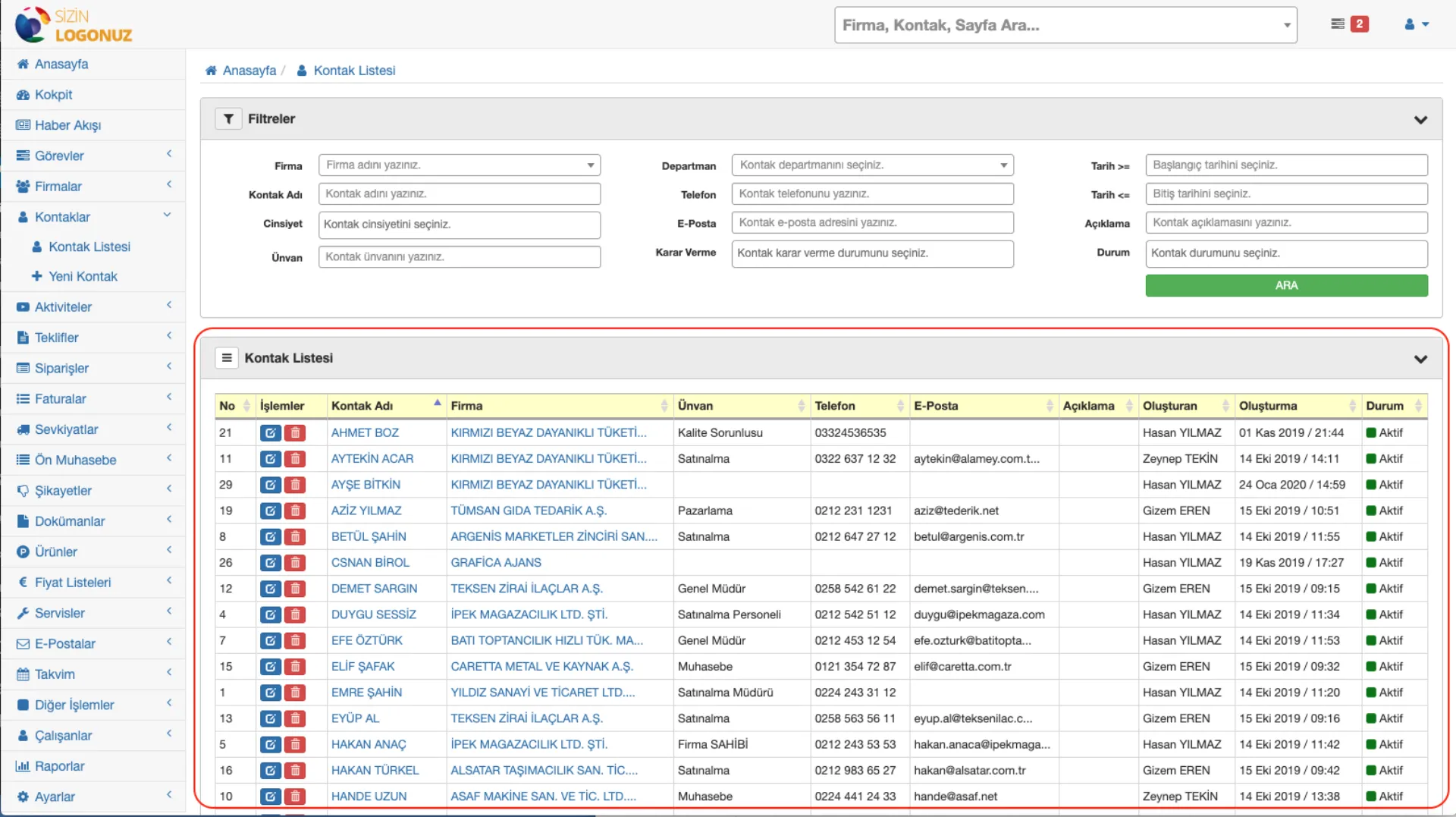Edit the AZİZ YILMAZ contact
The width and height of the screenshot is (1456, 817).
(270, 511)
